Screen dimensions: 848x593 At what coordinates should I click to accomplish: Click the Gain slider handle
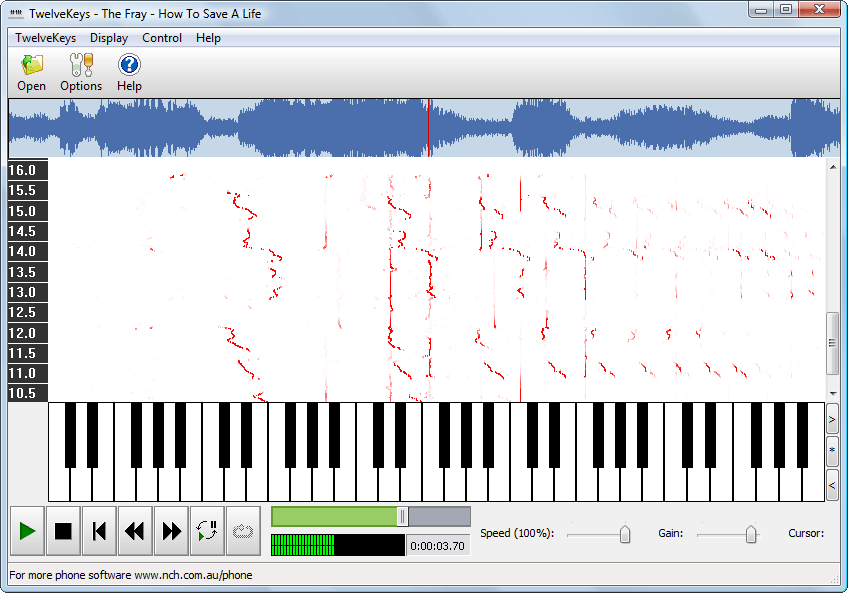pos(751,534)
